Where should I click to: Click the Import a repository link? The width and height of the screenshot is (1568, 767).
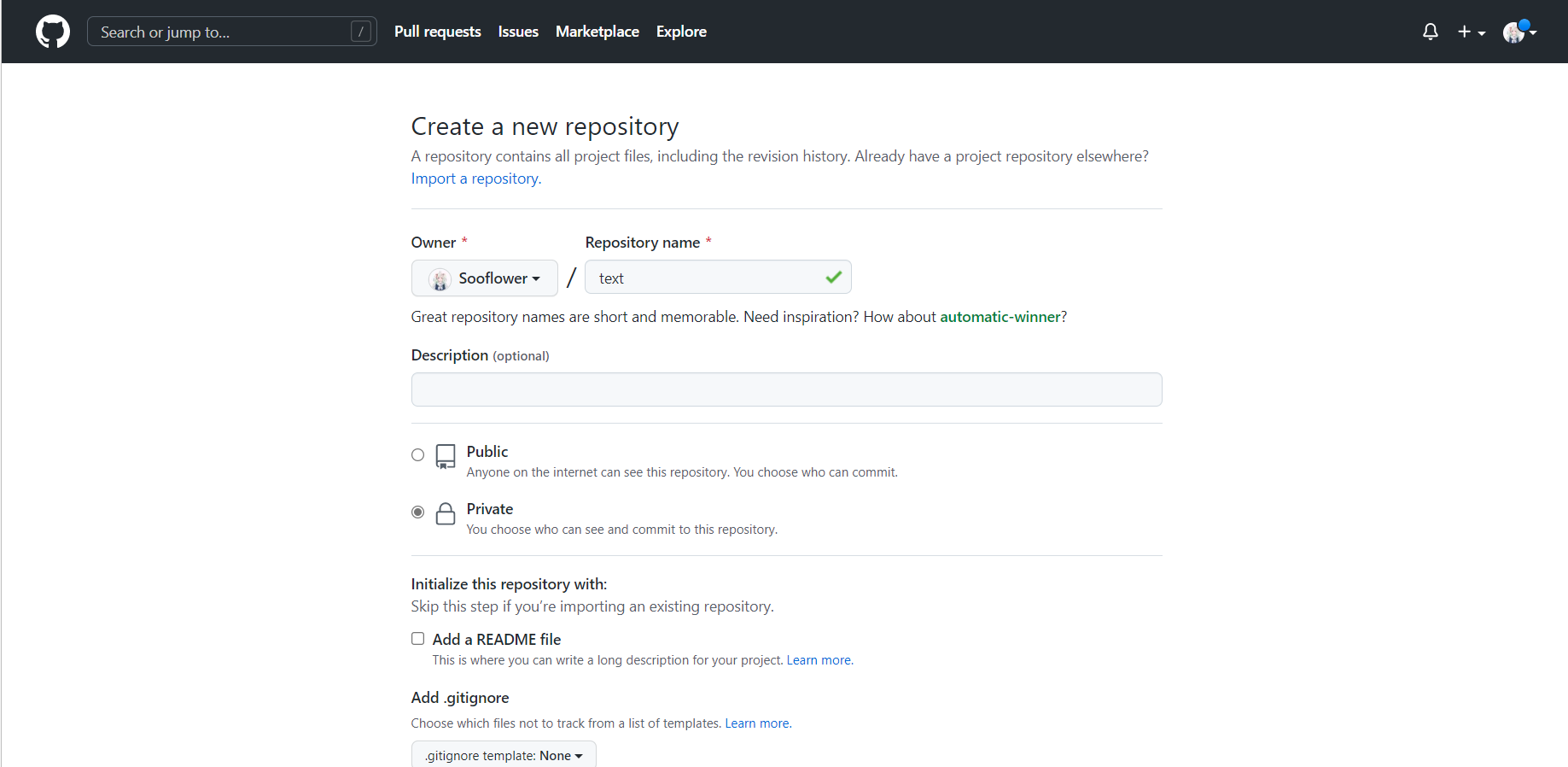click(x=475, y=179)
